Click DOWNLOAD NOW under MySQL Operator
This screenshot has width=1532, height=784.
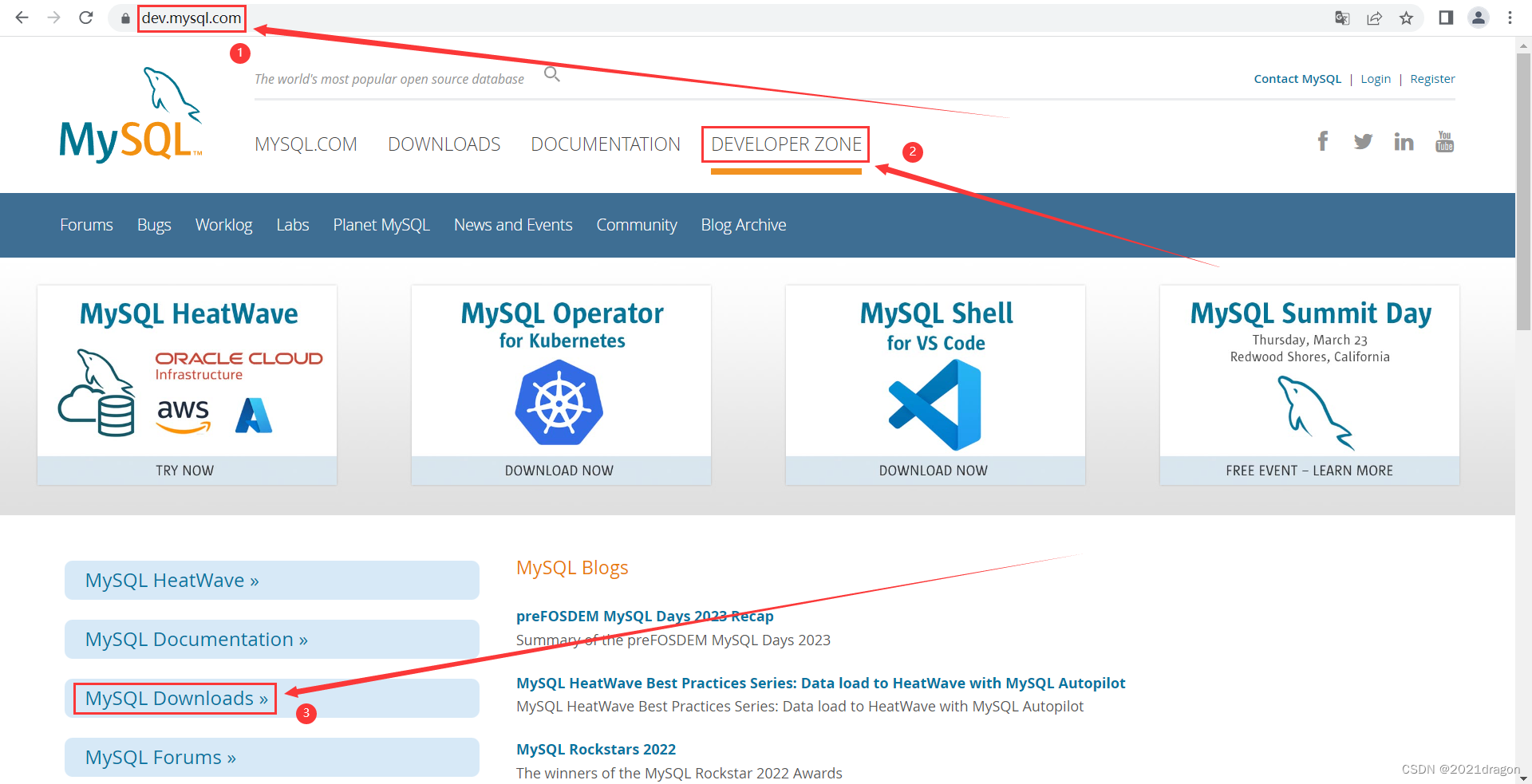coord(561,471)
